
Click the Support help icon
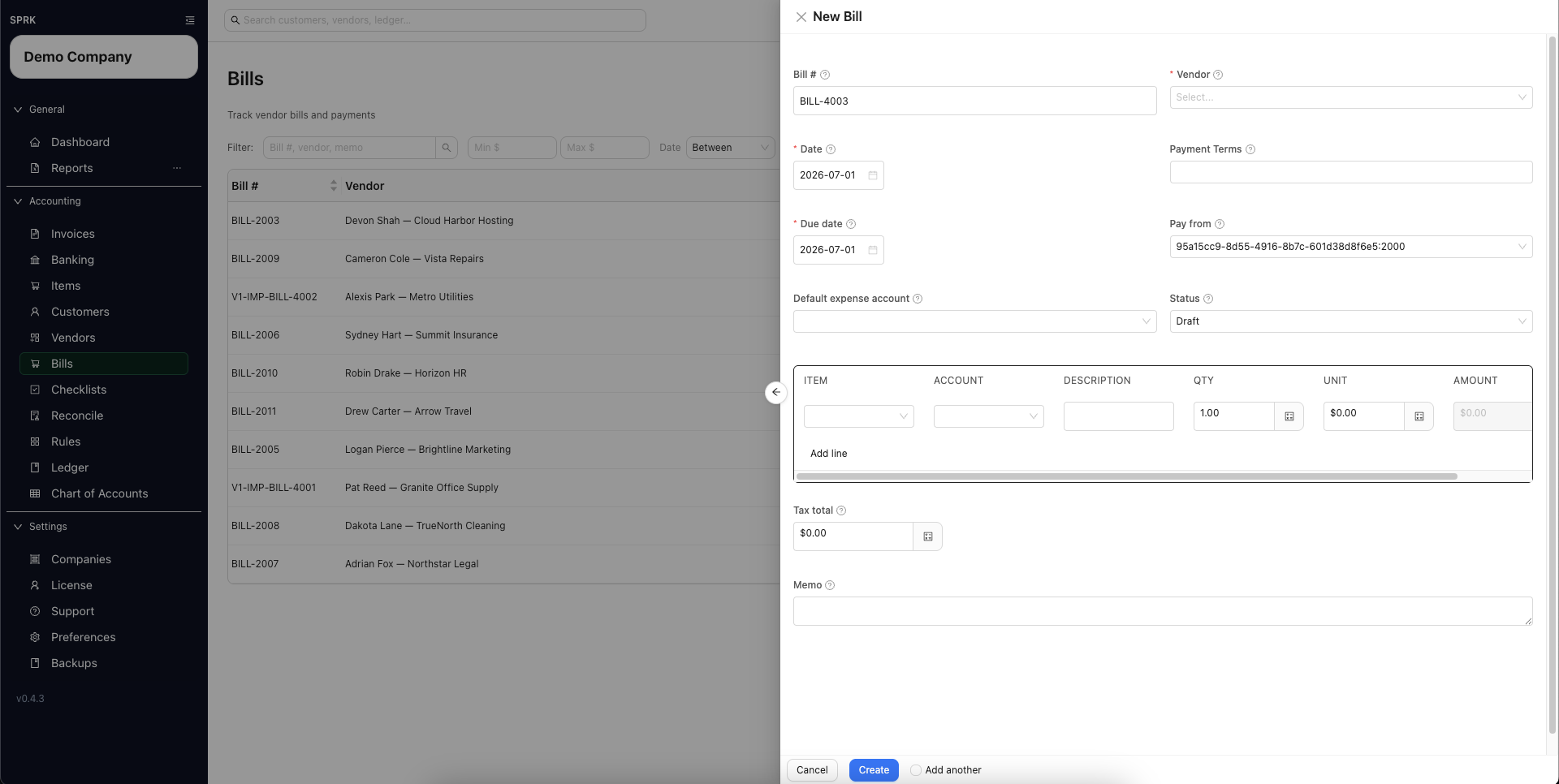[35, 611]
